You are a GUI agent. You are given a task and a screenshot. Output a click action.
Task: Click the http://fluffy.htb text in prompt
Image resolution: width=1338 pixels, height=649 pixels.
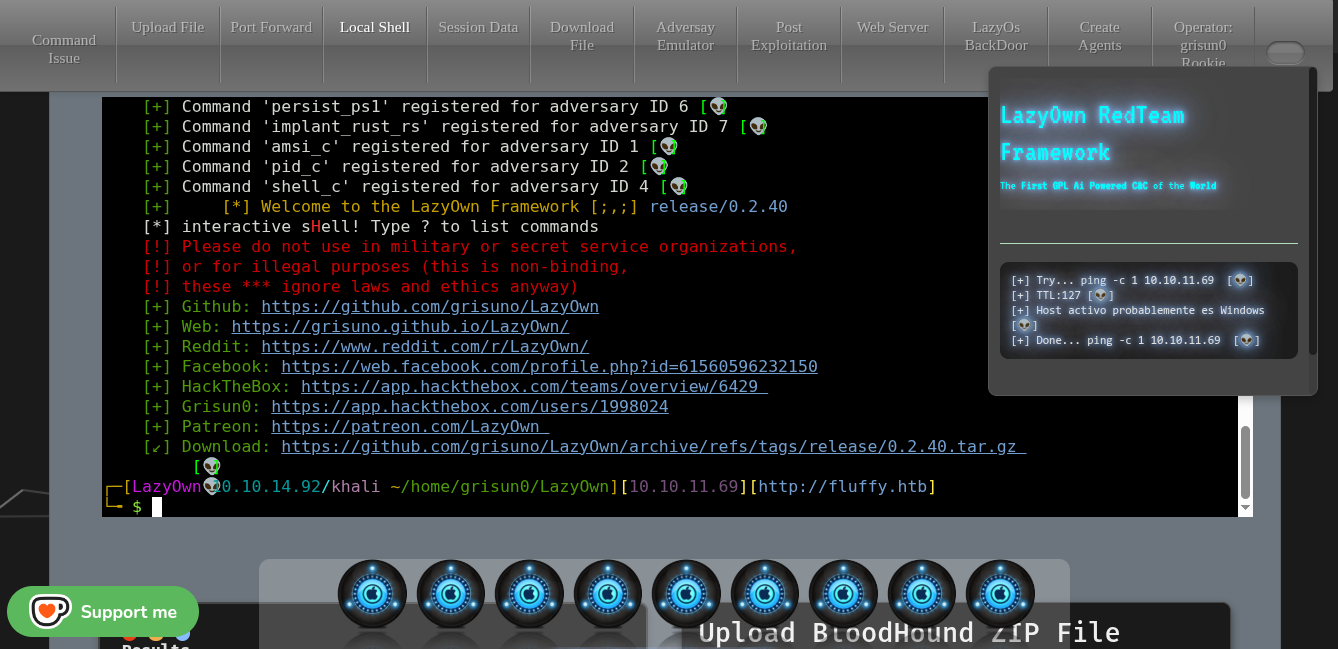(x=842, y=487)
